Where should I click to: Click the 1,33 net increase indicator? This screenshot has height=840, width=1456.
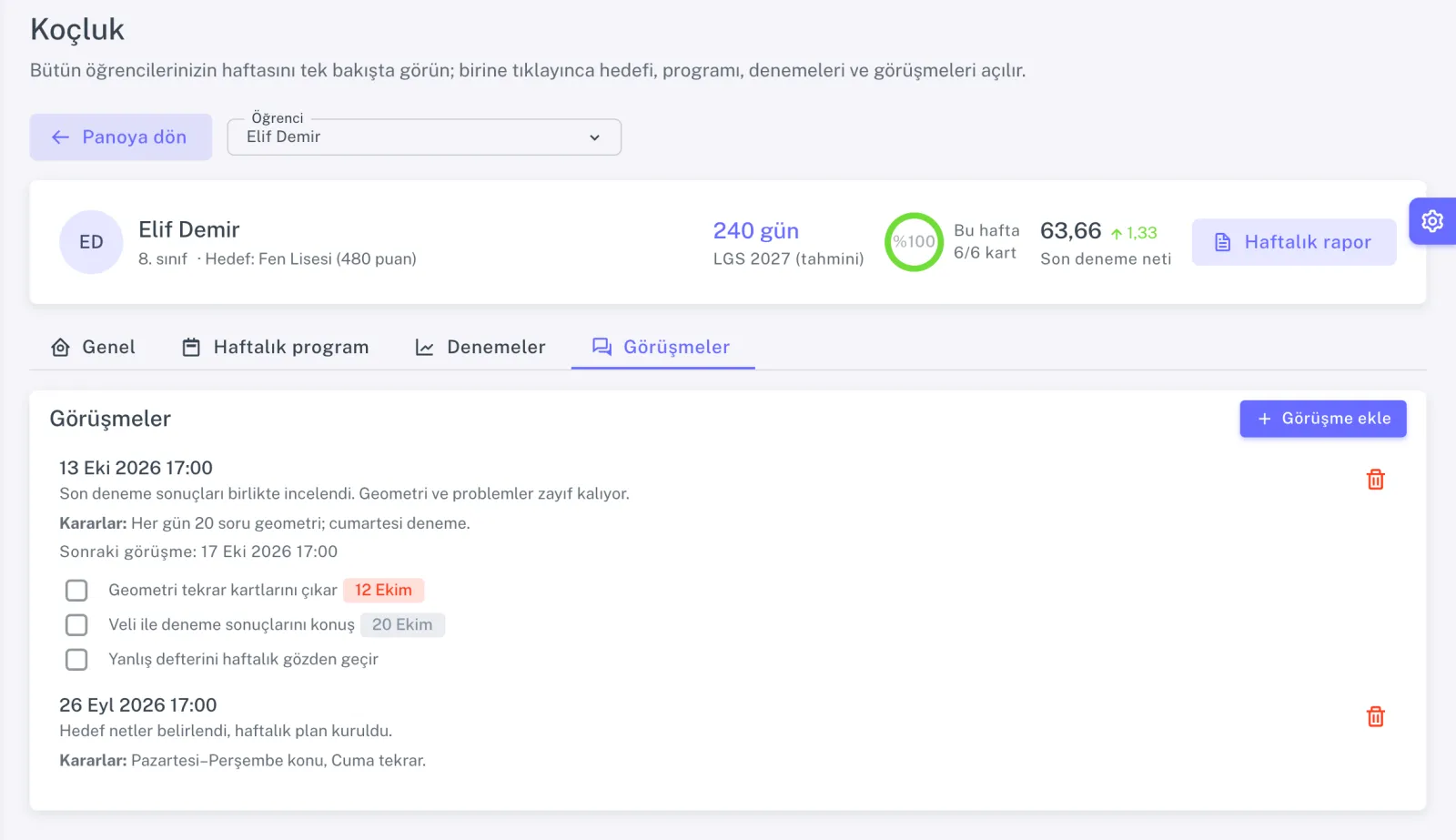[x=1134, y=233]
